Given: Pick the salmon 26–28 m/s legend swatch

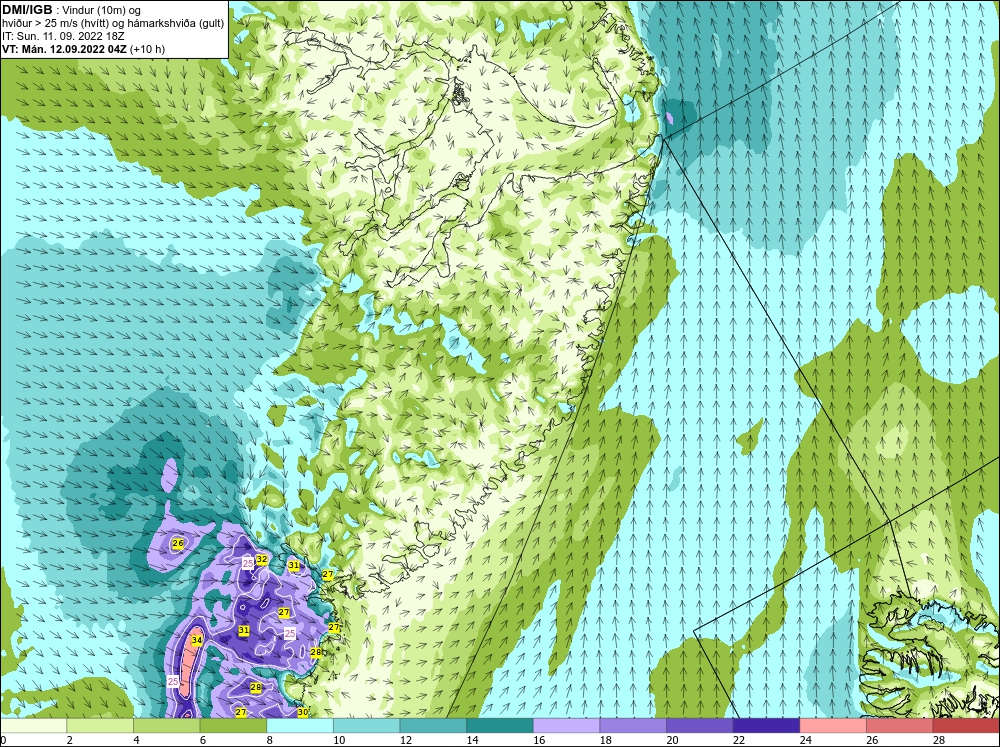Looking at the screenshot, I should point(900,725).
